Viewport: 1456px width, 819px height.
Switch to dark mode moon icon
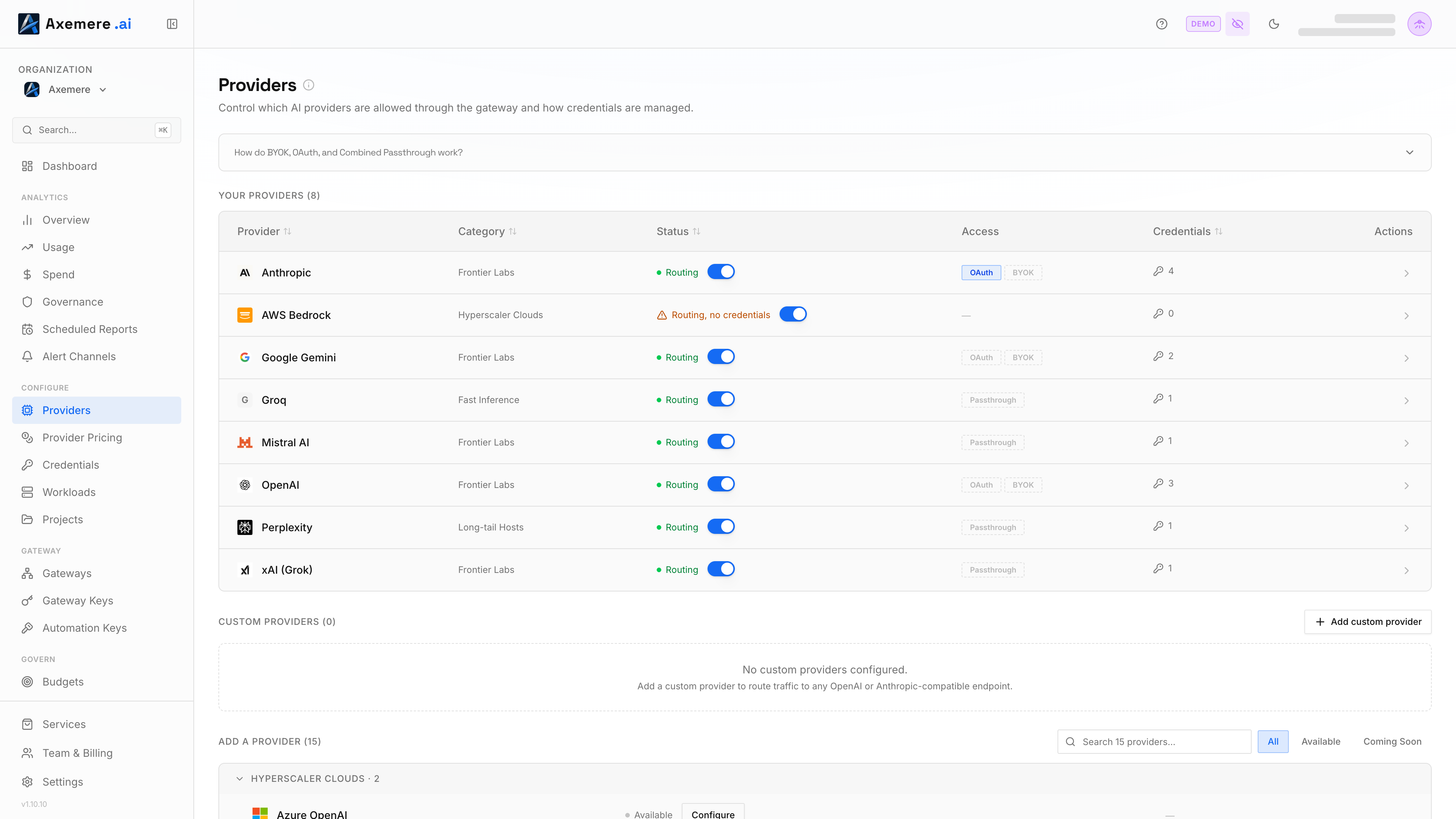pyautogui.click(x=1274, y=24)
